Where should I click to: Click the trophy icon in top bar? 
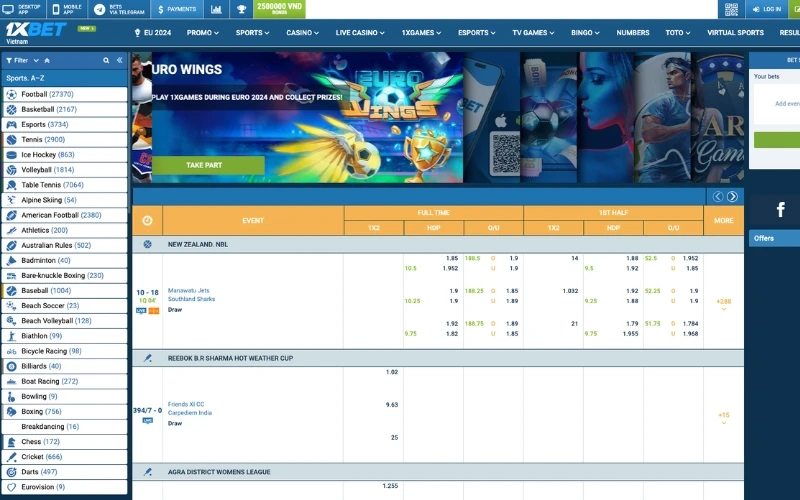click(241, 9)
